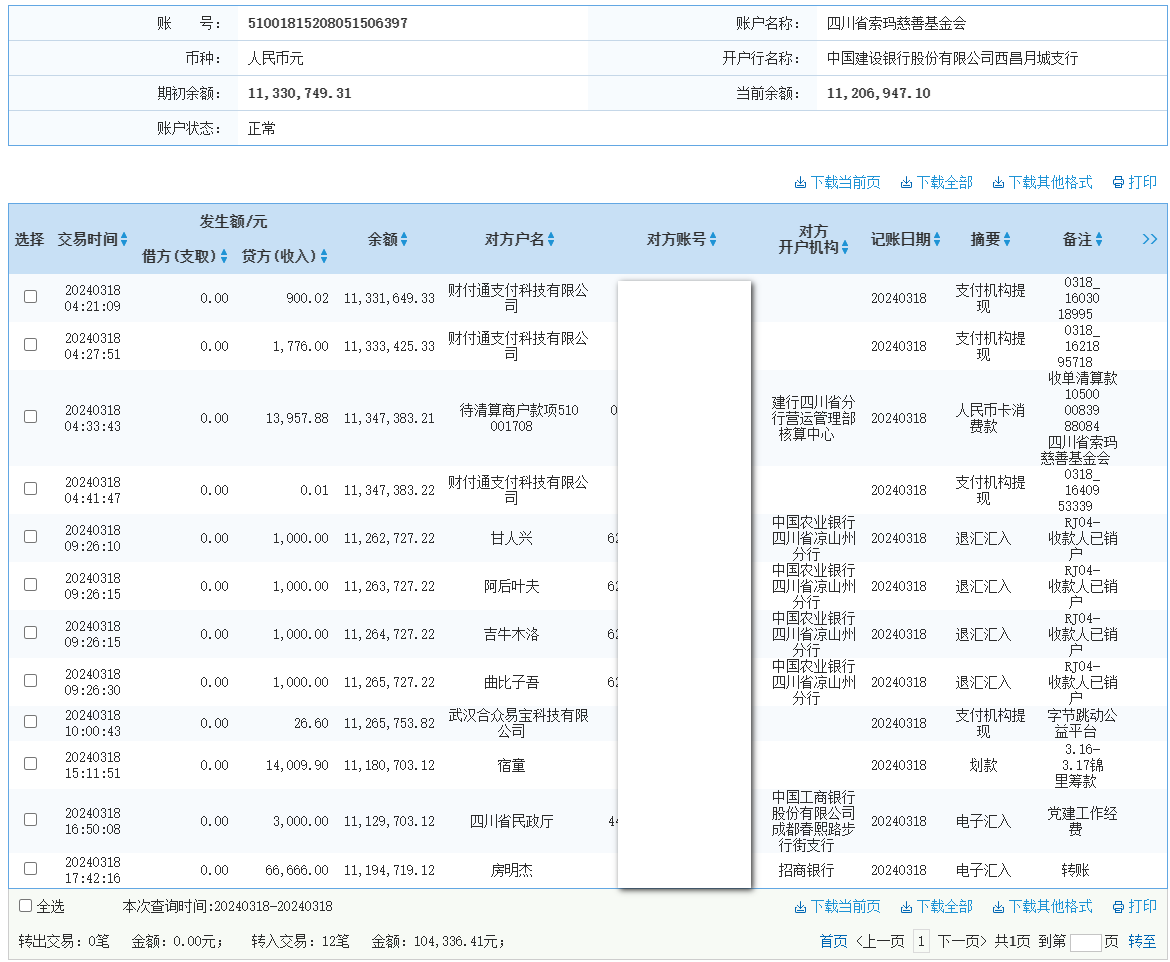Click the 上一页 previous page link
Image resolution: width=1170 pixels, height=962 pixels.
click(x=881, y=942)
